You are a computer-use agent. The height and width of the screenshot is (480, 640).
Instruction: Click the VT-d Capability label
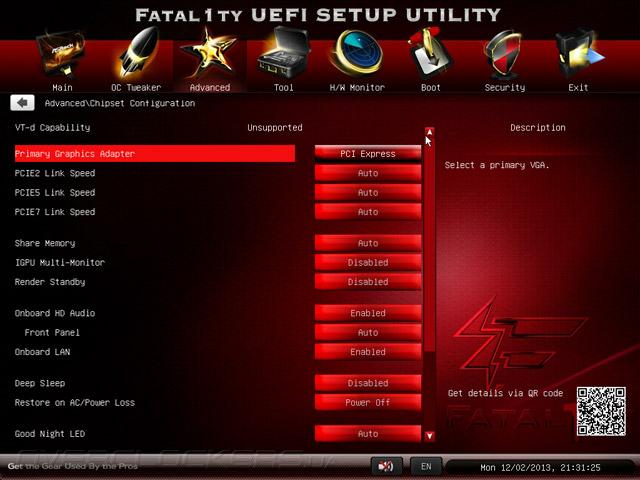[x=52, y=128]
